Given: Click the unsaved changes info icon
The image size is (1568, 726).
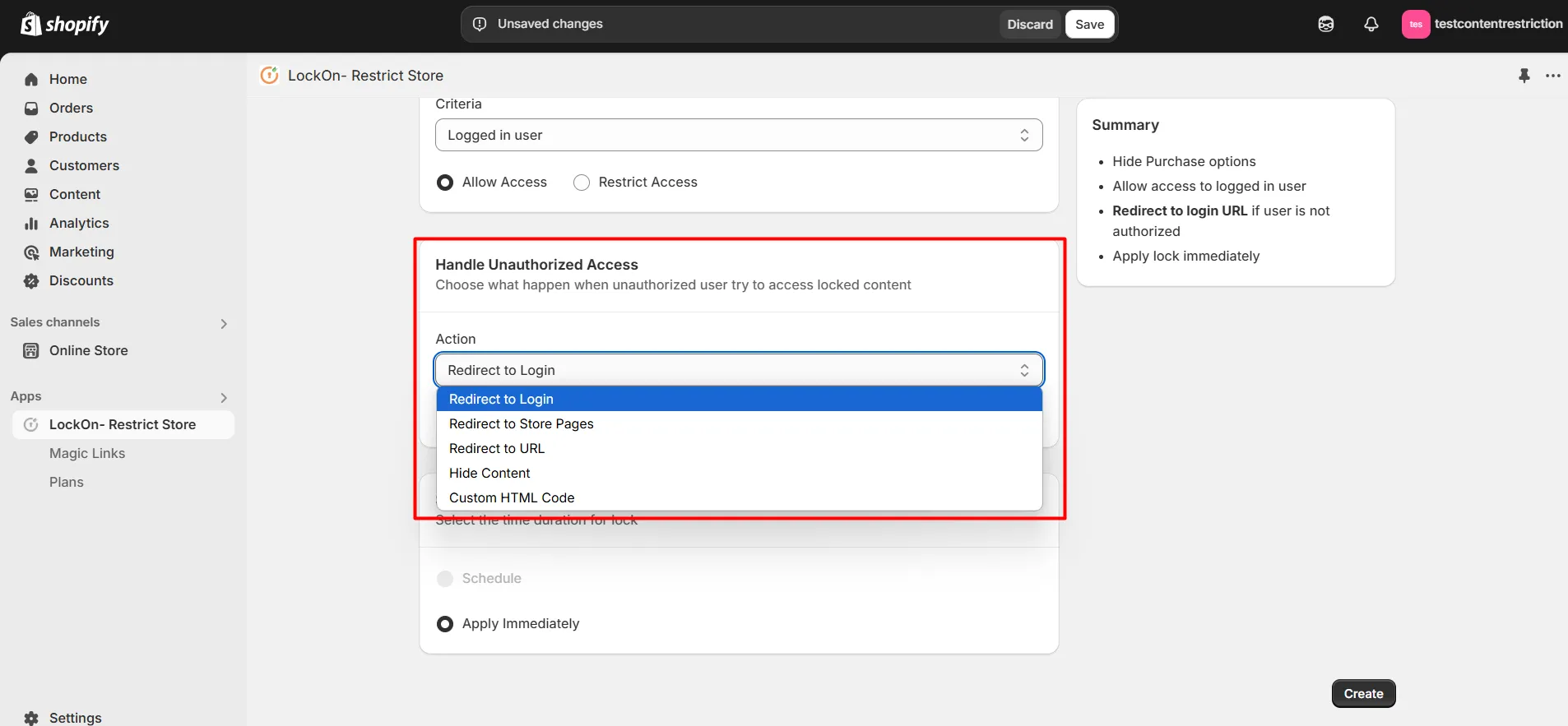Looking at the screenshot, I should point(480,24).
